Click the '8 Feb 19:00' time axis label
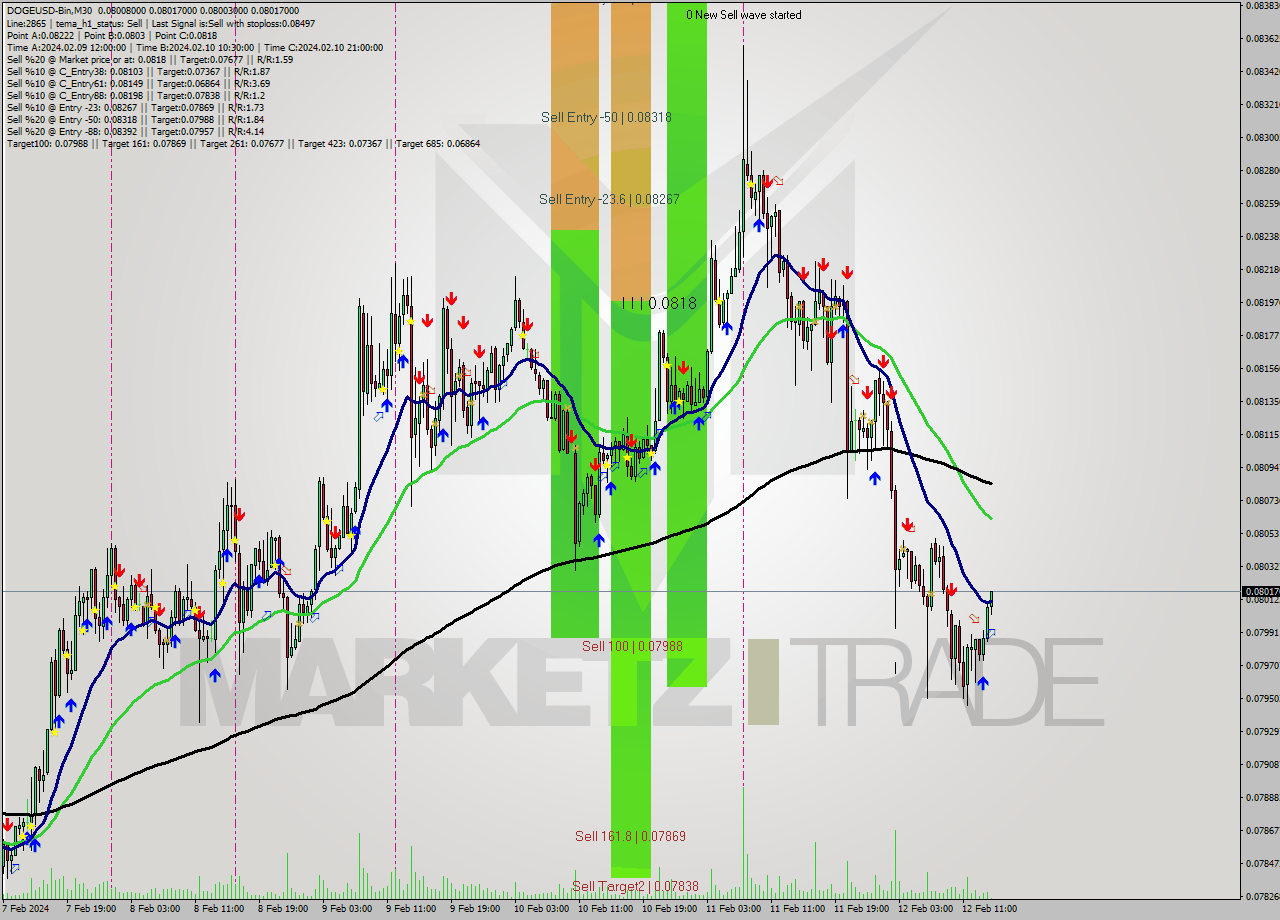1280x920 pixels. [283, 909]
